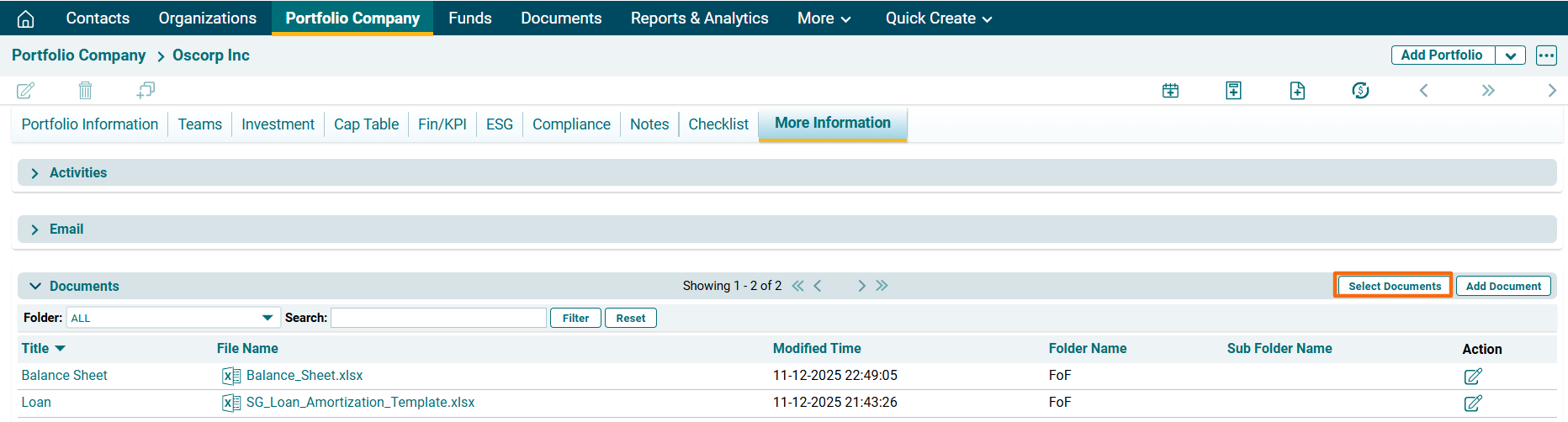The image size is (1568, 422).
Task: Click into the documents Search field
Action: (438, 318)
